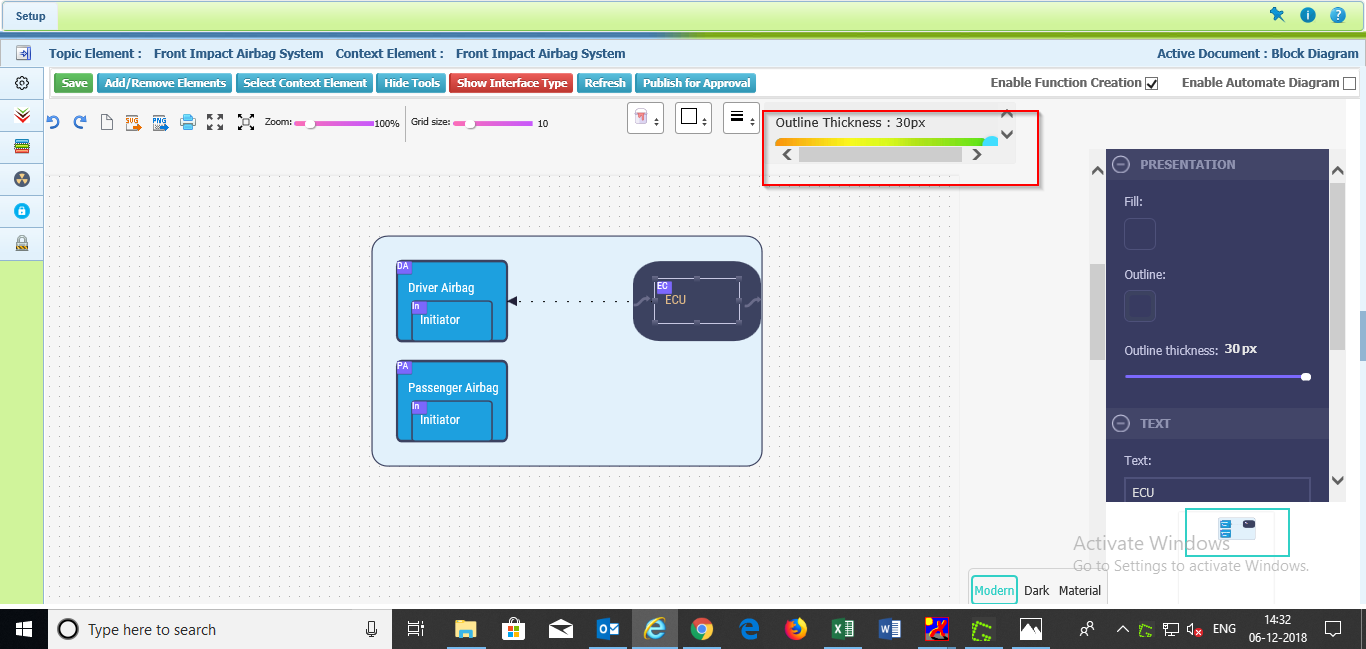Image resolution: width=1366 pixels, height=649 pixels.
Task: Click the rainbow Outline Thickness slider
Action: click(886, 142)
